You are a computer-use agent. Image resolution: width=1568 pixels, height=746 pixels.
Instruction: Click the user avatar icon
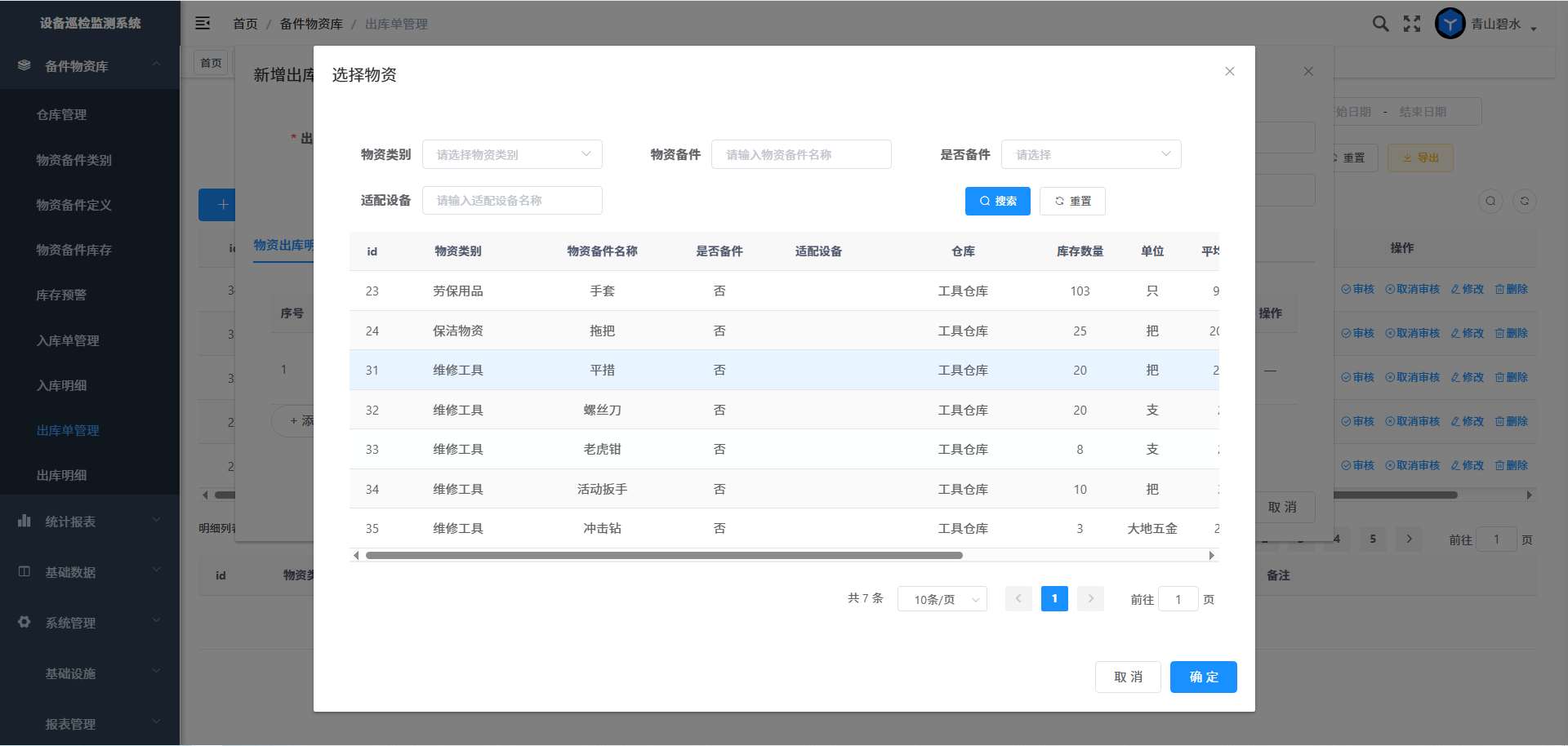click(1450, 24)
